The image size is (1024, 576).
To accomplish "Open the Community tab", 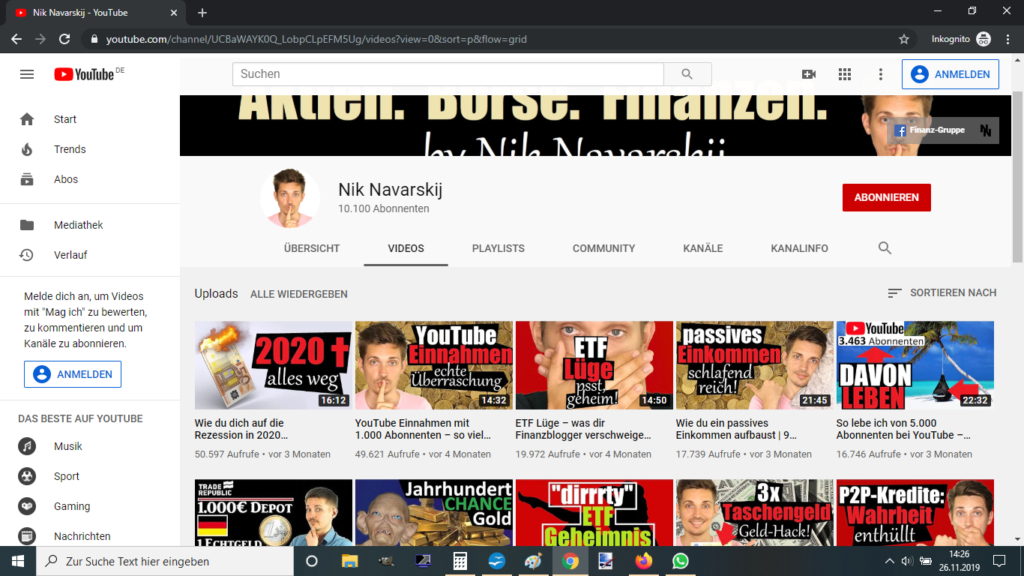I will point(603,249).
